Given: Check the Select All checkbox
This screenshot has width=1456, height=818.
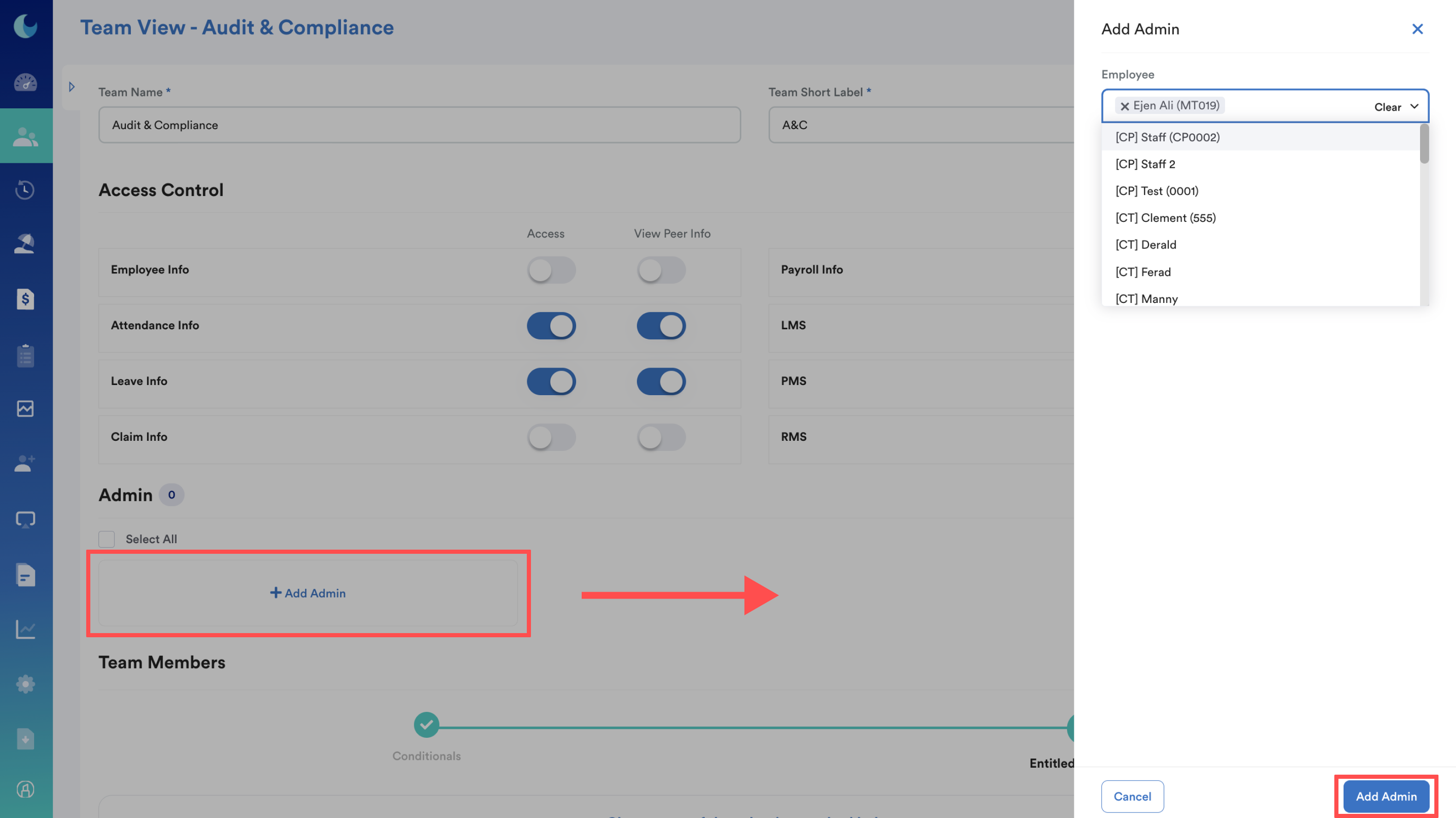Looking at the screenshot, I should [x=107, y=539].
